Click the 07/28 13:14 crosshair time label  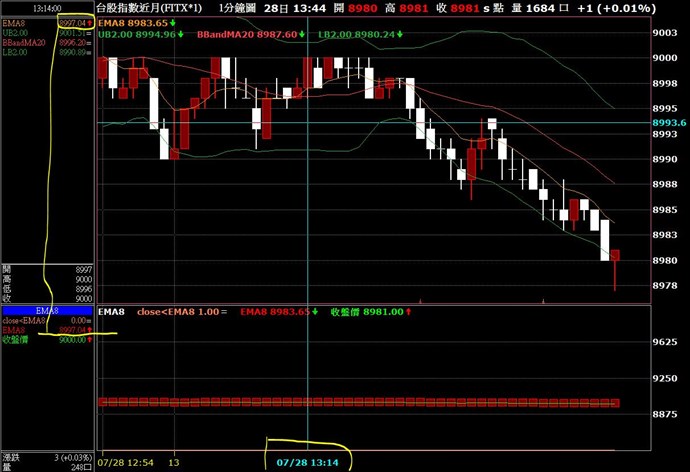click(308, 464)
